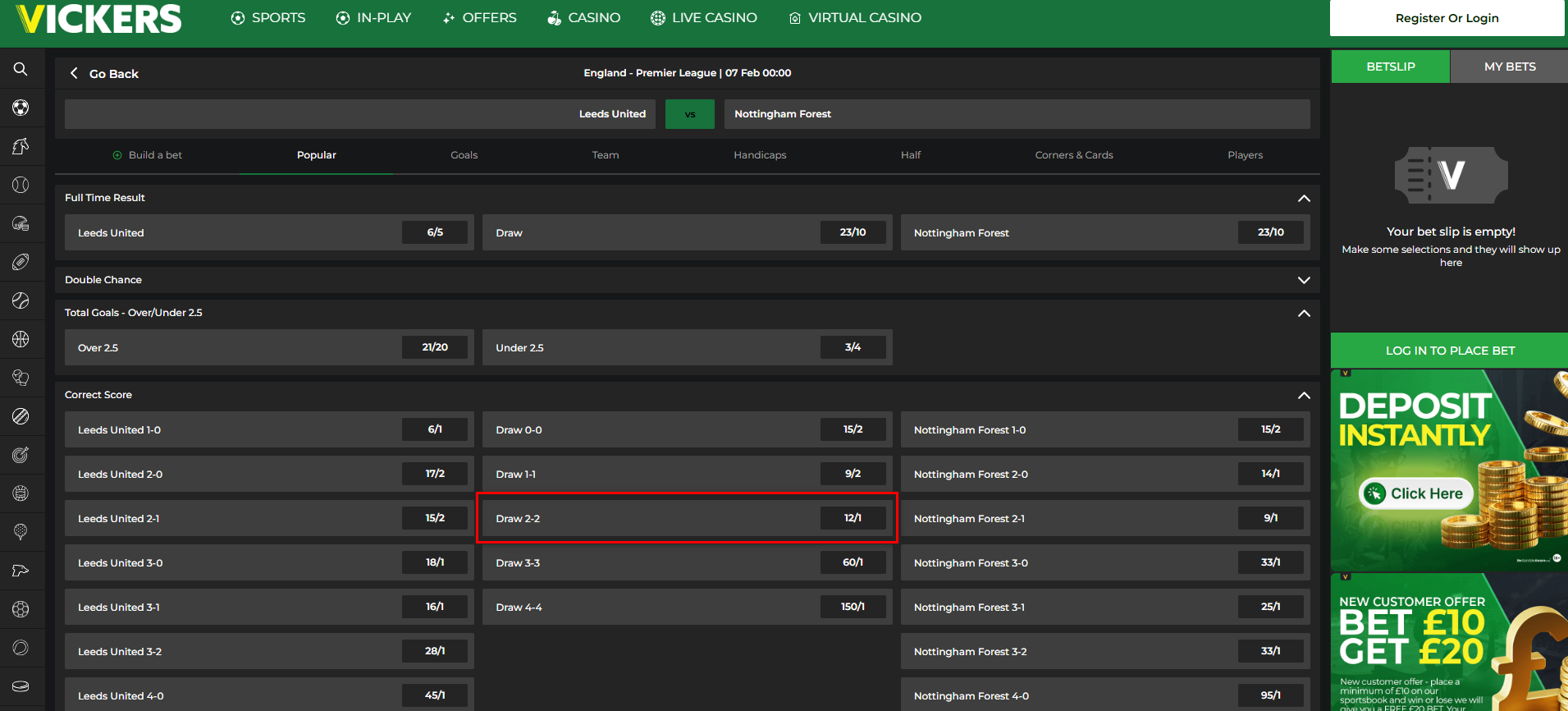
Task: Select Draw 4-4 at 150/1
Action: coord(688,607)
